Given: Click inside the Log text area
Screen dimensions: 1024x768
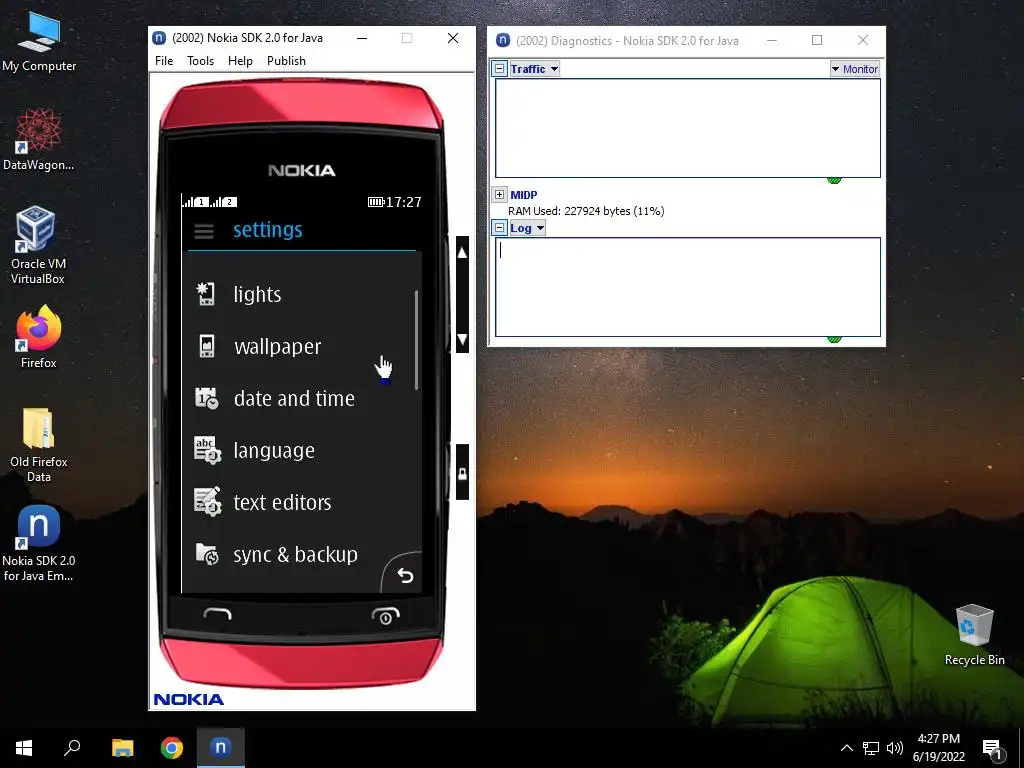Looking at the screenshot, I should pyautogui.click(x=688, y=287).
